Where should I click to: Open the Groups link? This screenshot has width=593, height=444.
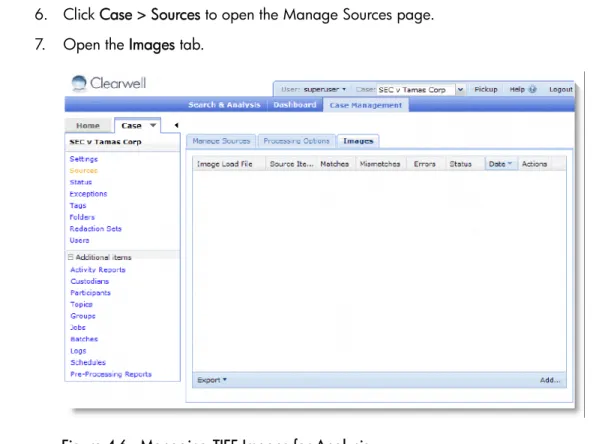tap(83, 316)
